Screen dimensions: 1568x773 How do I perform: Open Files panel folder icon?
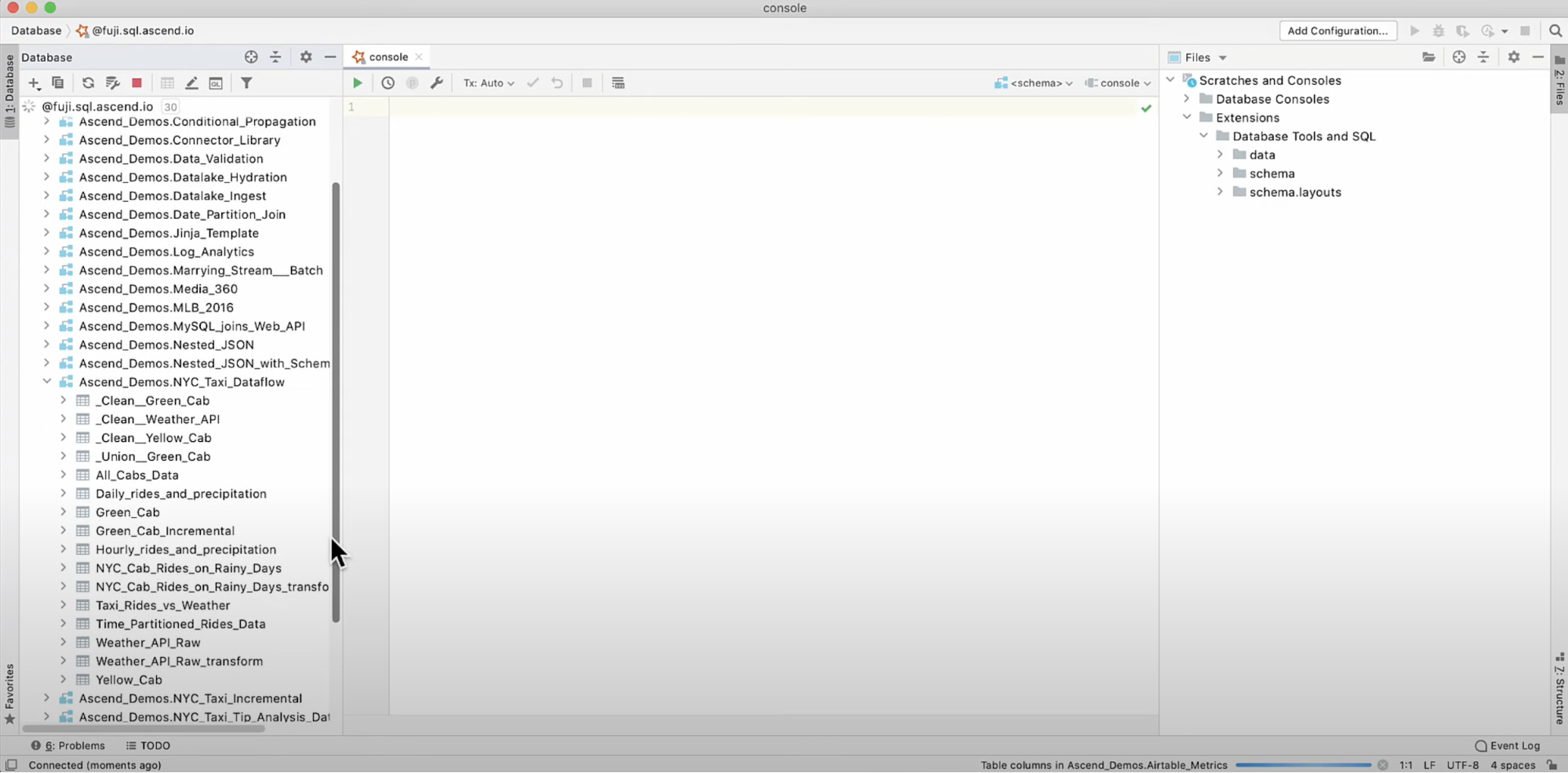[1428, 57]
